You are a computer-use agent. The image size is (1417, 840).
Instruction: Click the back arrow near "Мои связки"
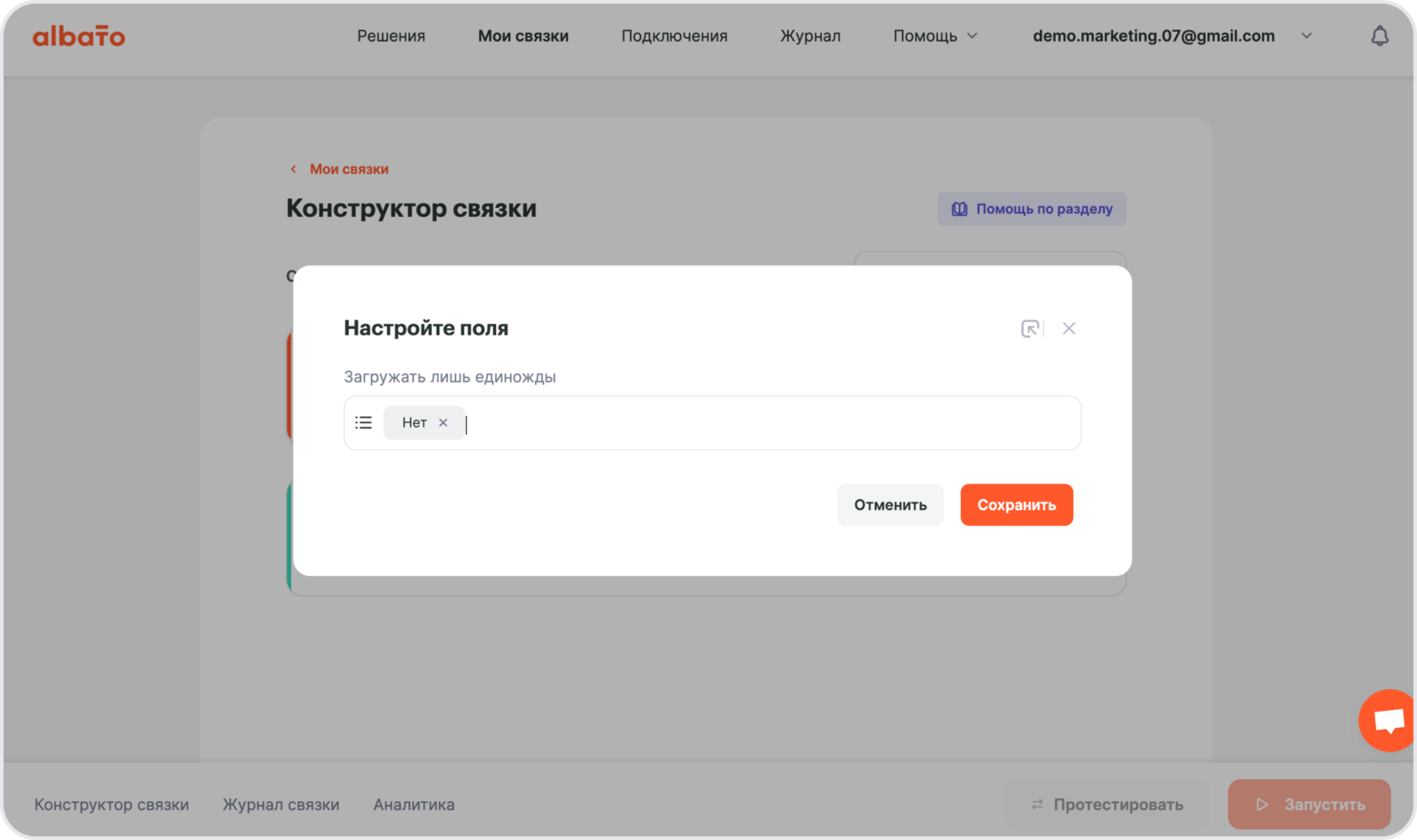pos(293,169)
